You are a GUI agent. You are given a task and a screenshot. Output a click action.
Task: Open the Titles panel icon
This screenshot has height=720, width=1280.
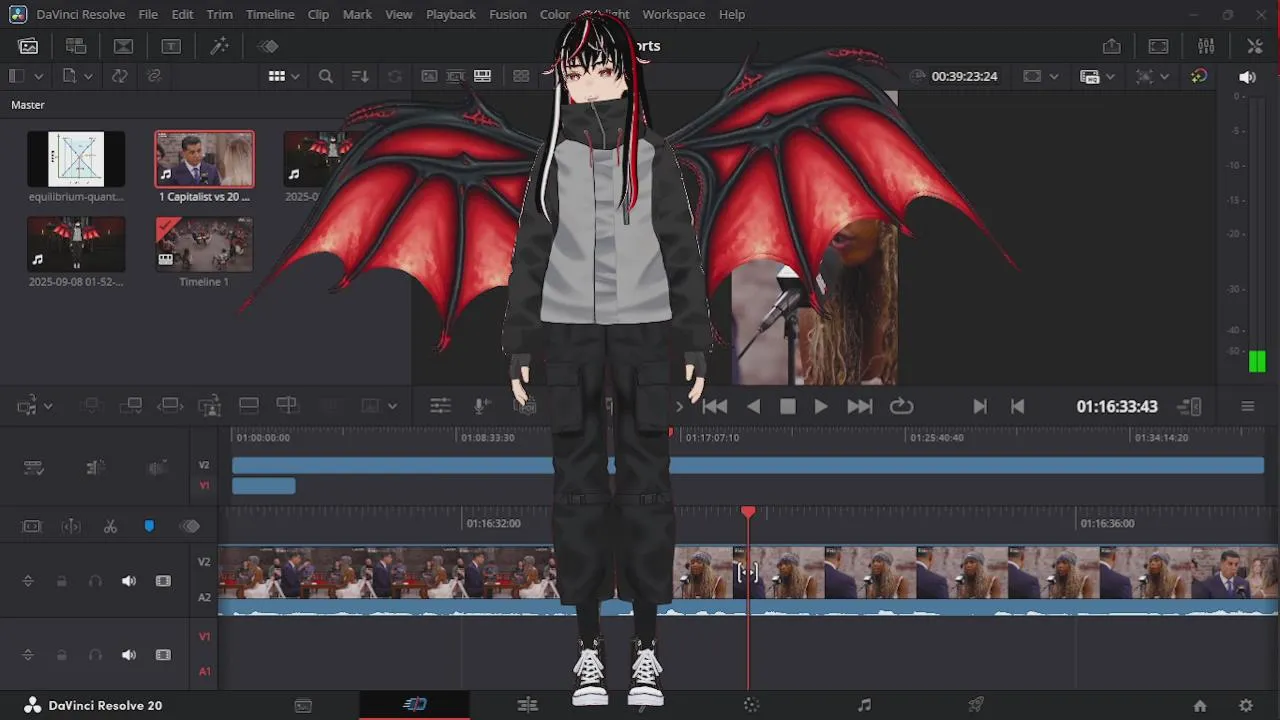[x=171, y=46]
